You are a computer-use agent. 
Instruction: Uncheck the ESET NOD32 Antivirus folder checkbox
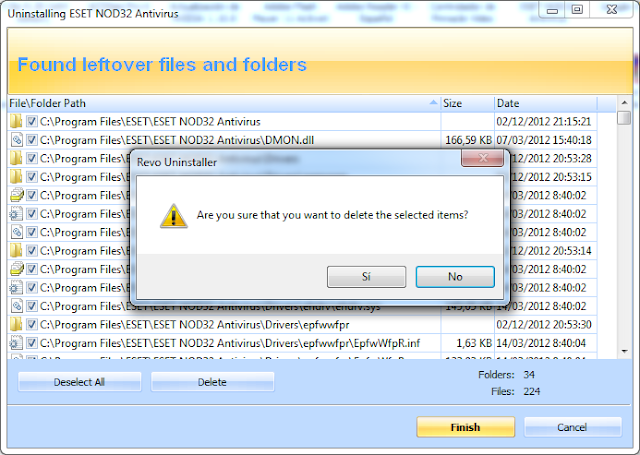(32, 122)
